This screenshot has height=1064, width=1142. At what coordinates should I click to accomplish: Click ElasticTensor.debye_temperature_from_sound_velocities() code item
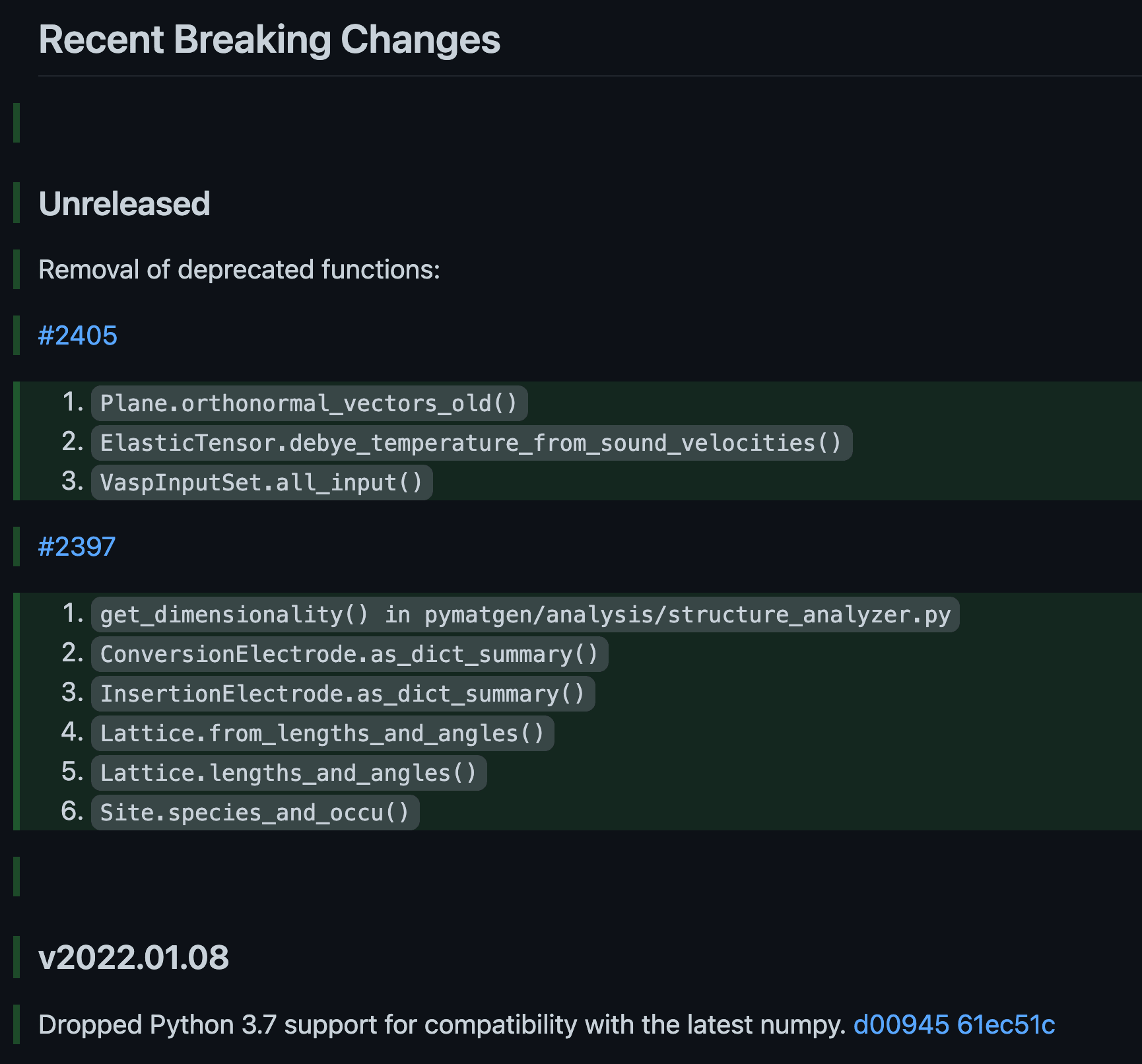[471, 443]
